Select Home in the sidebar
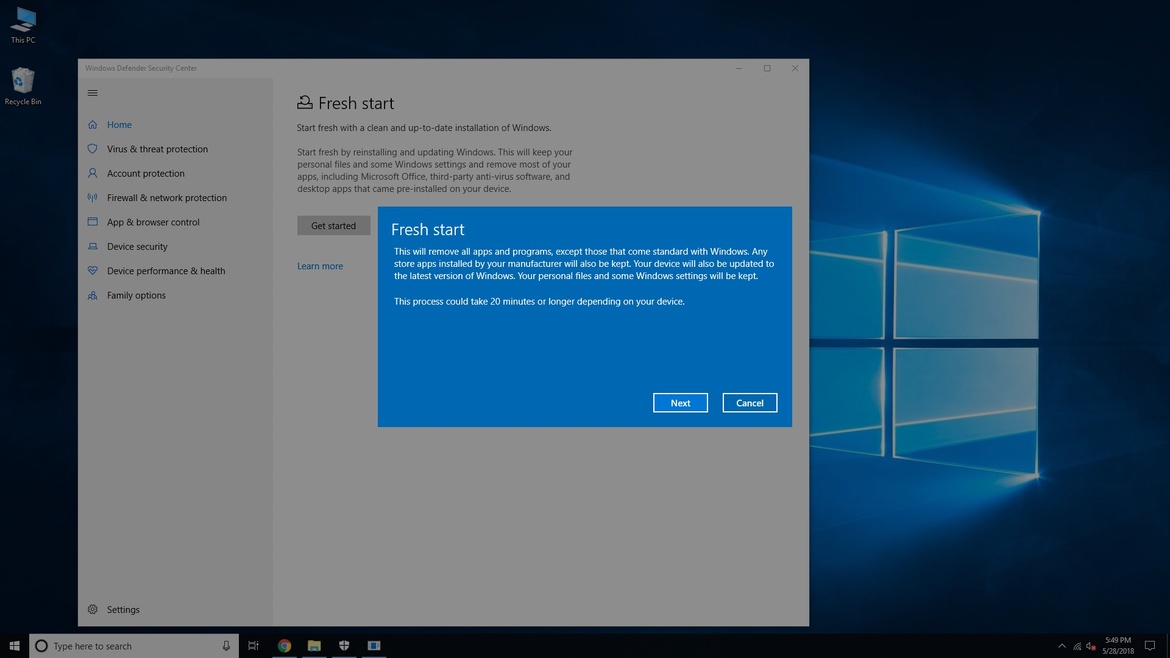 119,125
